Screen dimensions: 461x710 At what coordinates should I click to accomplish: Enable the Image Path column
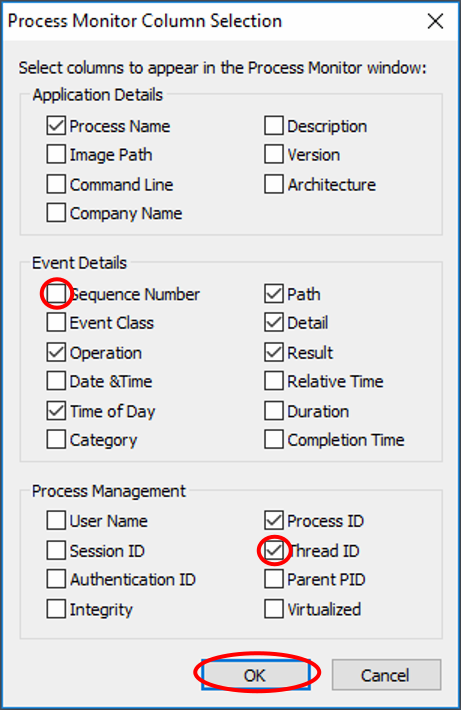pyautogui.click(x=56, y=155)
